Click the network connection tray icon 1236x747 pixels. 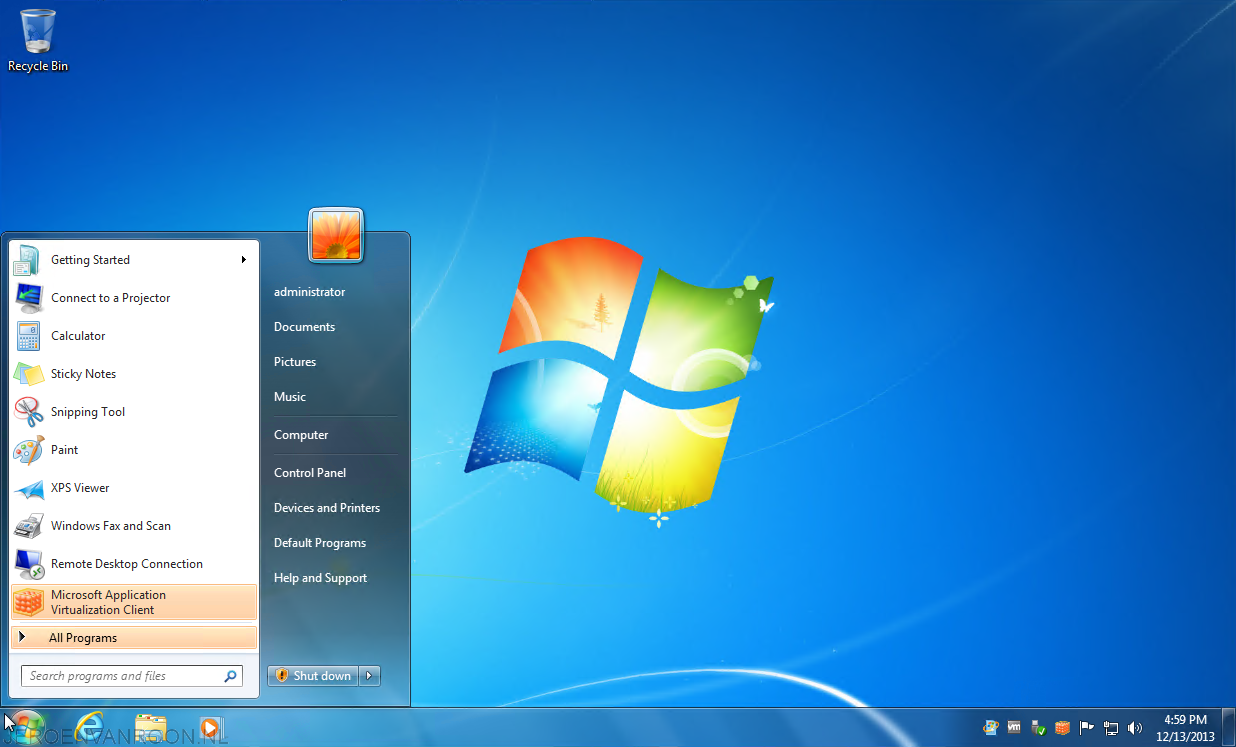coord(1111,728)
